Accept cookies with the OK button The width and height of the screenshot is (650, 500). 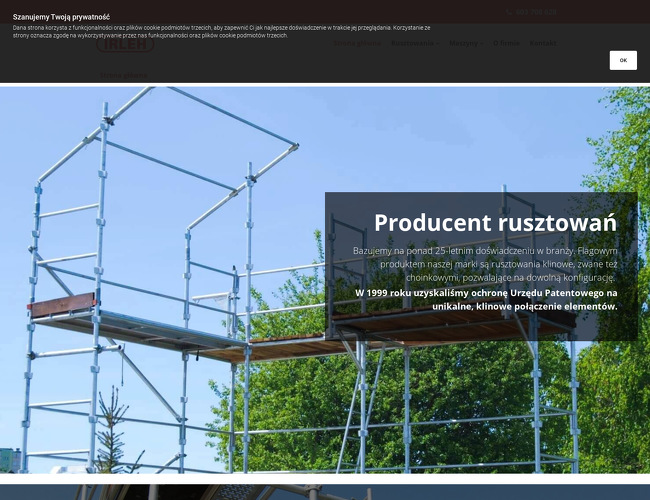(x=623, y=61)
